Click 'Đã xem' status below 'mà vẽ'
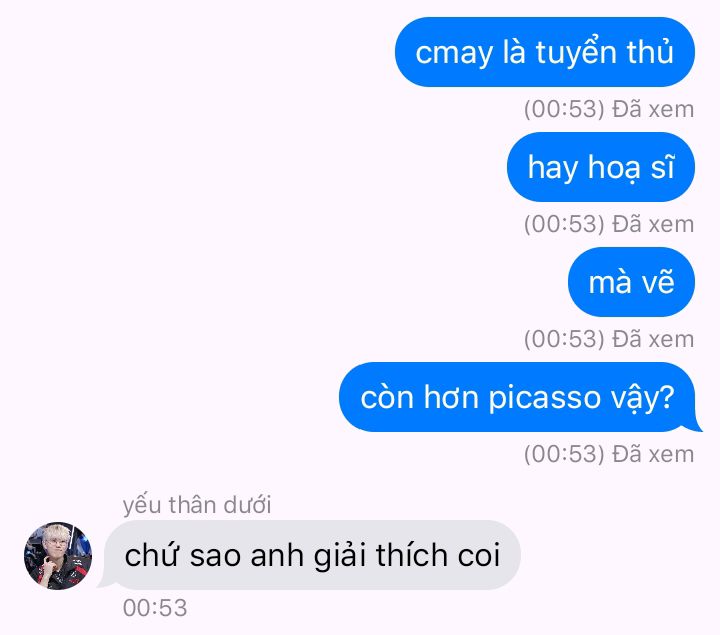The image size is (720, 635). coord(653,339)
